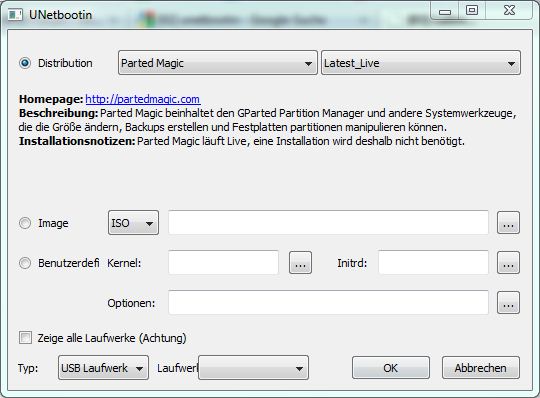The width and height of the screenshot is (540, 398).
Task: Focus the Initrd input field
Action: [x=434, y=263]
